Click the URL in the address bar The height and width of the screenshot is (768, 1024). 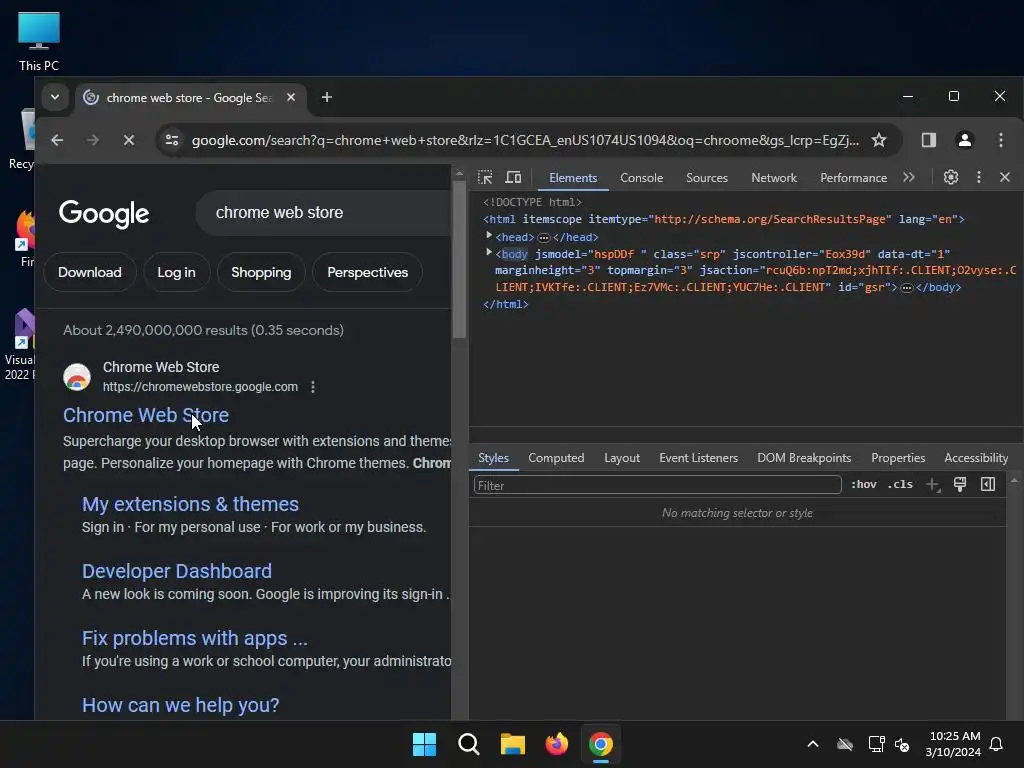point(525,140)
